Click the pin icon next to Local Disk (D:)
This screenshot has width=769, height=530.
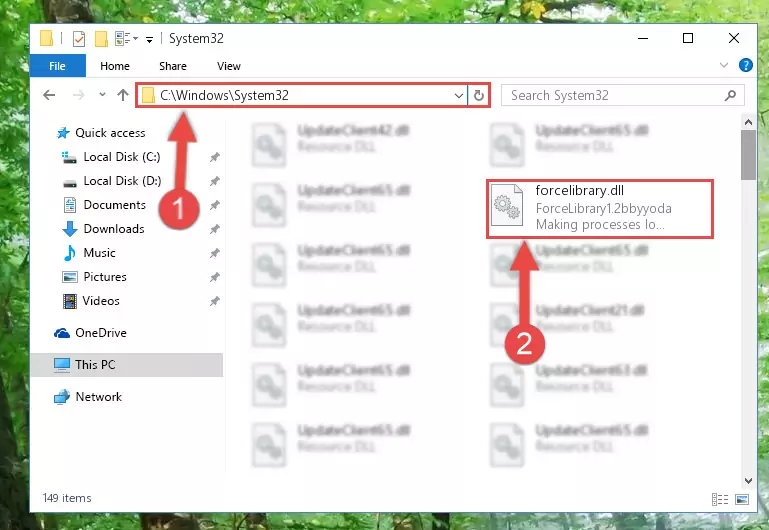(215, 181)
